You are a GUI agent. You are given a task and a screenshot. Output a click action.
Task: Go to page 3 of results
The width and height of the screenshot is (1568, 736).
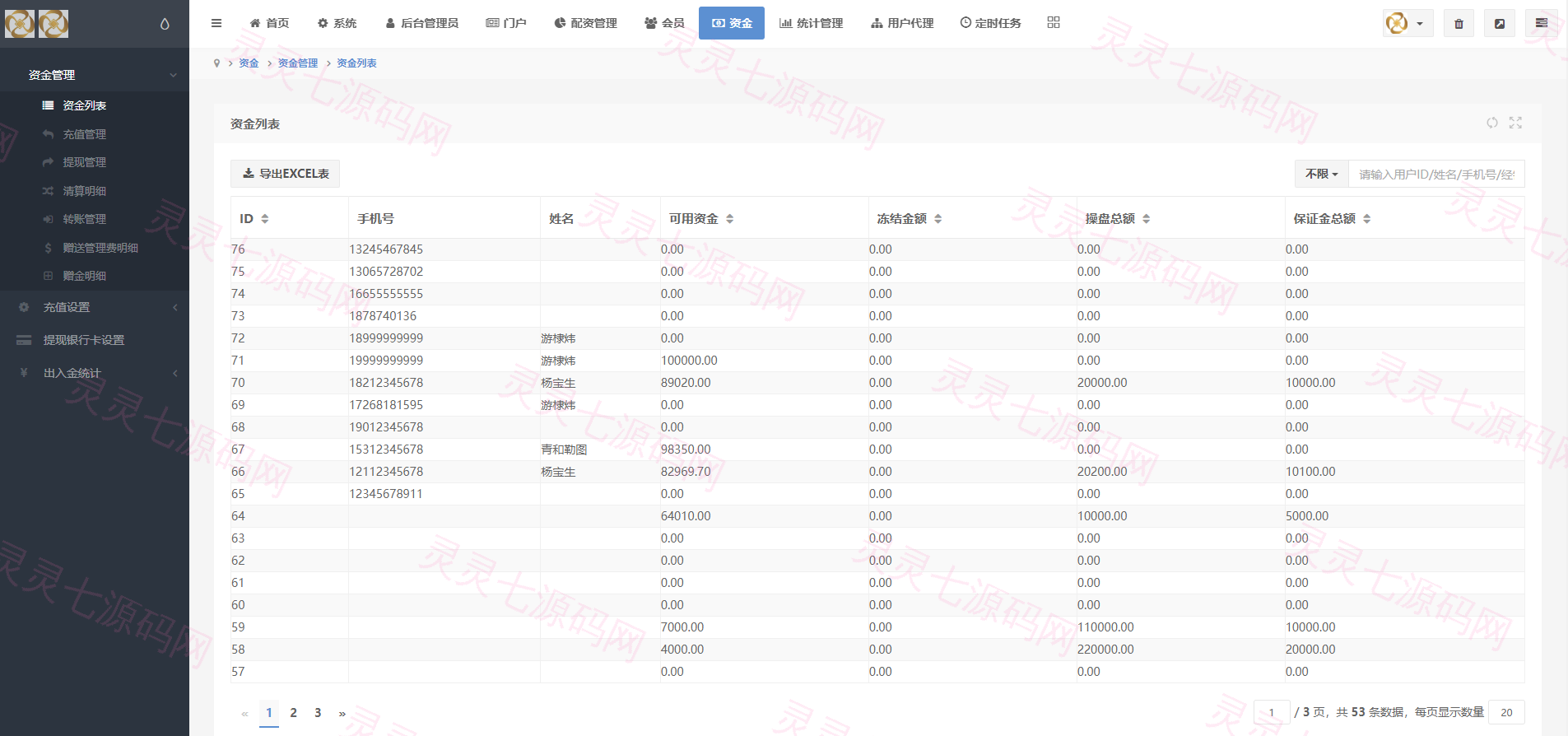318,713
